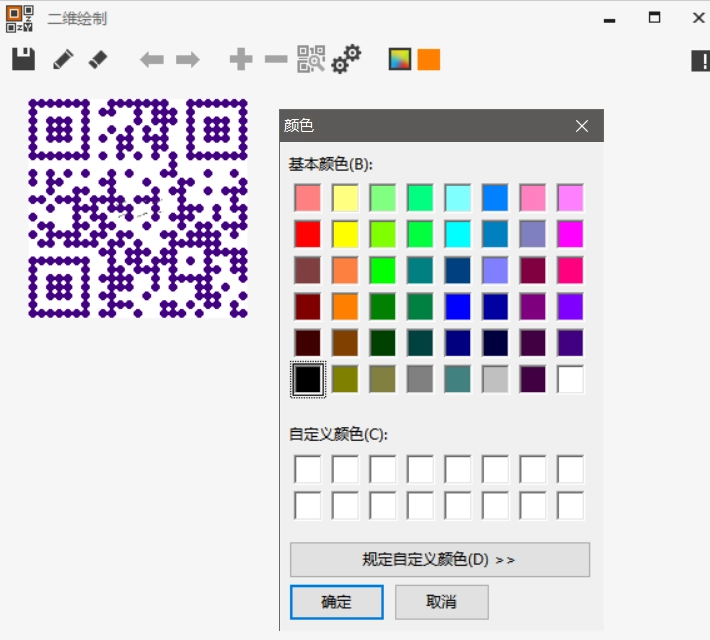Image resolution: width=710 pixels, height=640 pixels.
Task: Click the plus zoom-in icon
Action: (x=241, y=60)
